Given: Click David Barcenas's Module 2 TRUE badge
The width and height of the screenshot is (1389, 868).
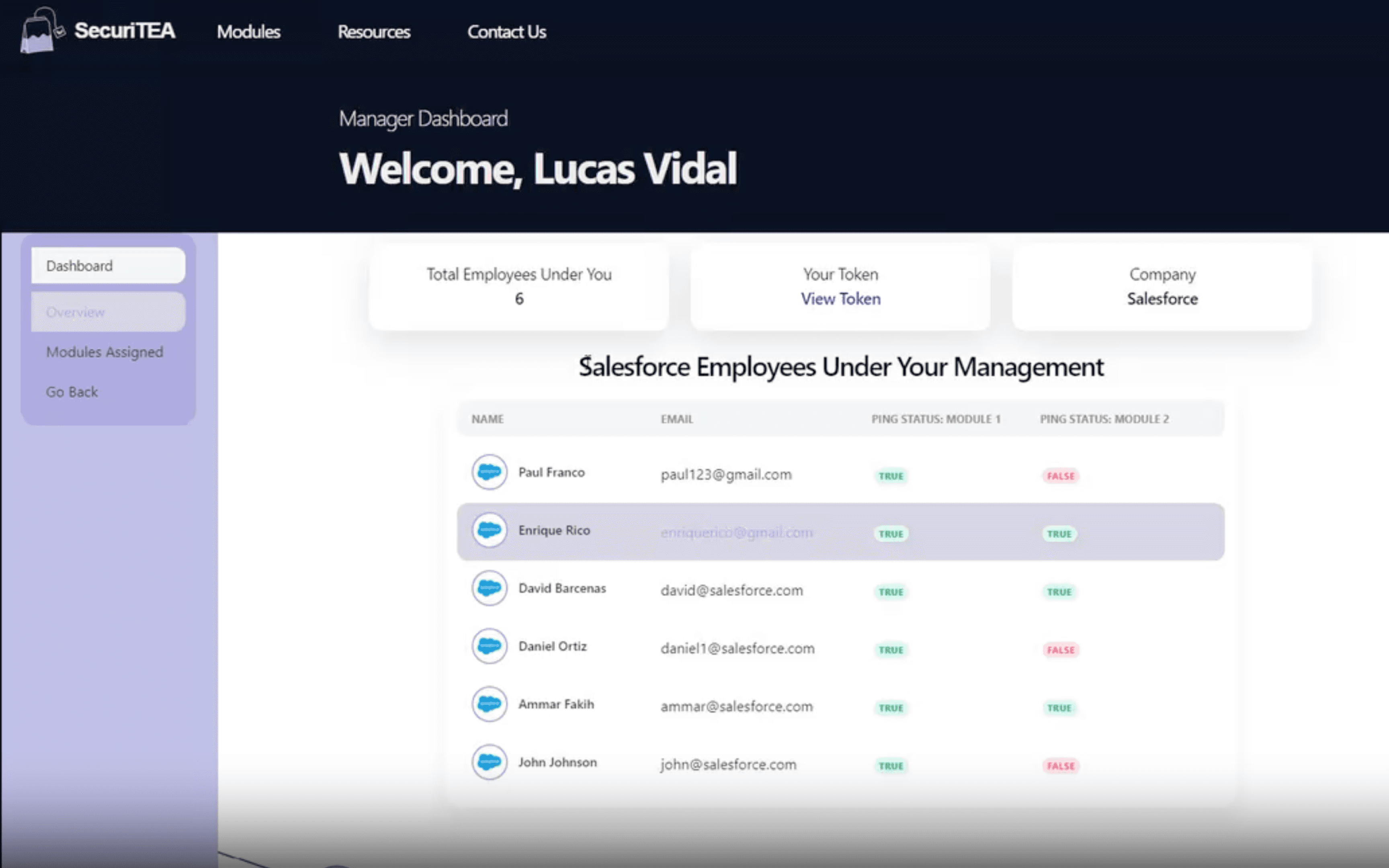Looking at the screenshot, I should [1059, 592].
